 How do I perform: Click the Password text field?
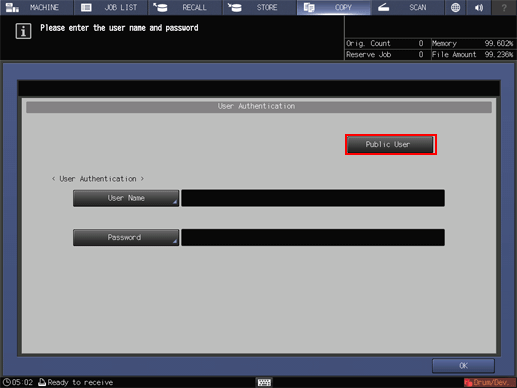(313, 238)
